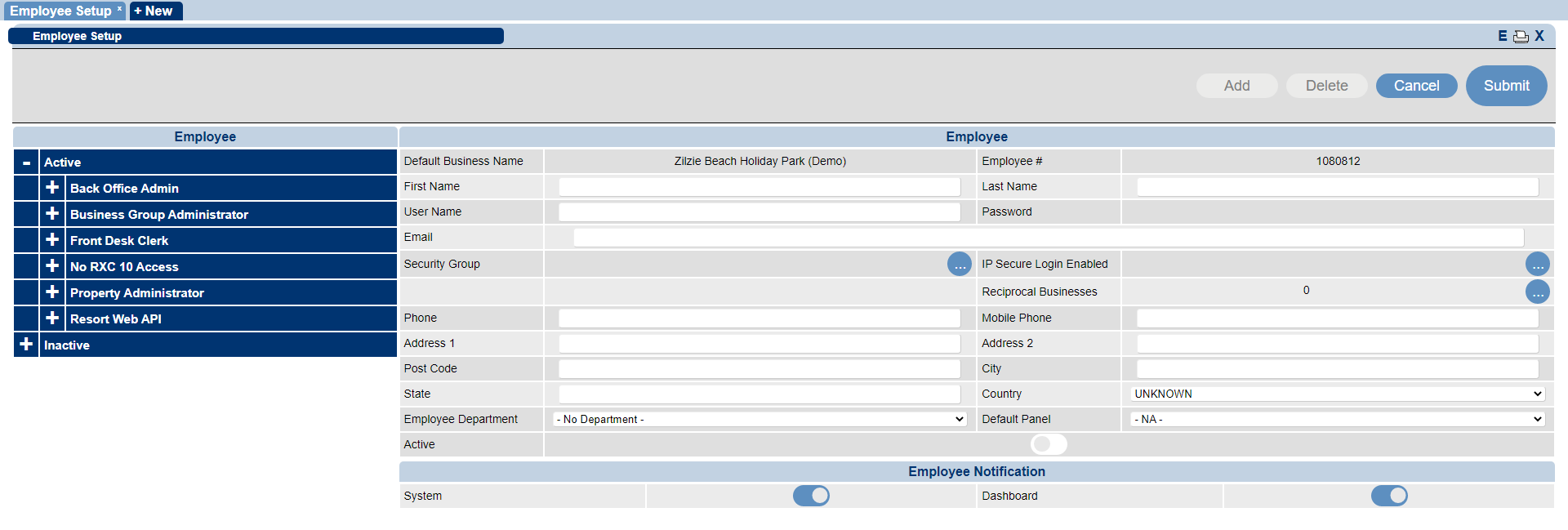Focus the Last Name field
This screenshot has height=530, width=1568.
[x=1337, y=187]
